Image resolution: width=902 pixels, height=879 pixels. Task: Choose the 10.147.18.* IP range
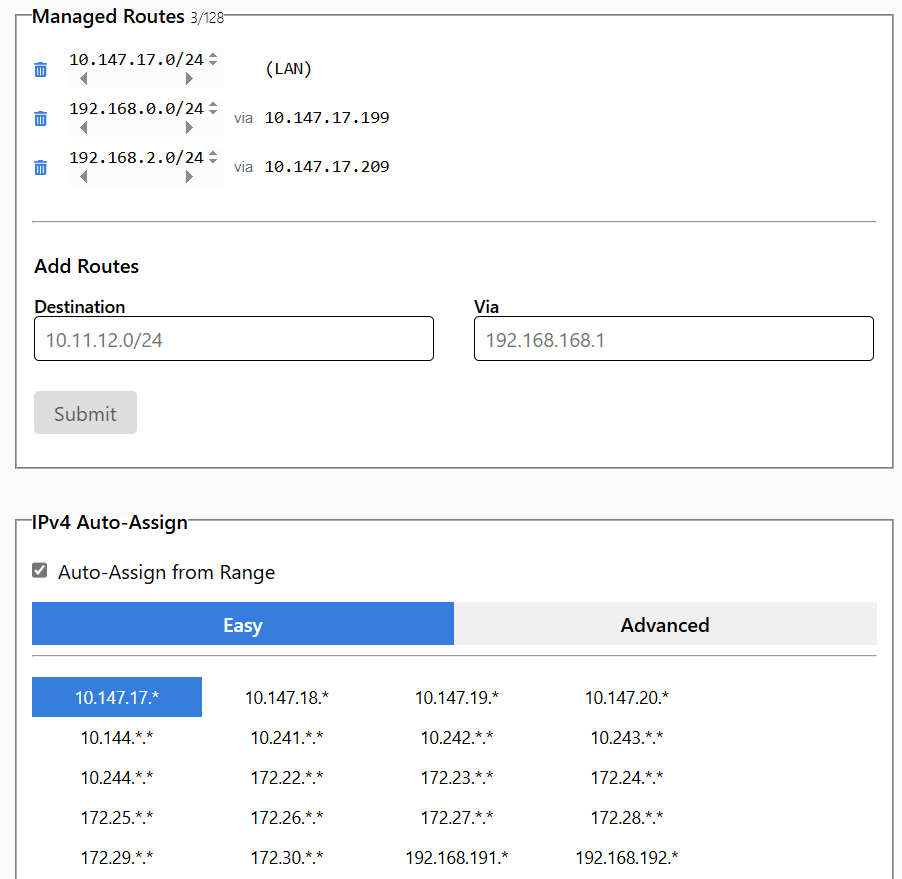pos(287,698)
